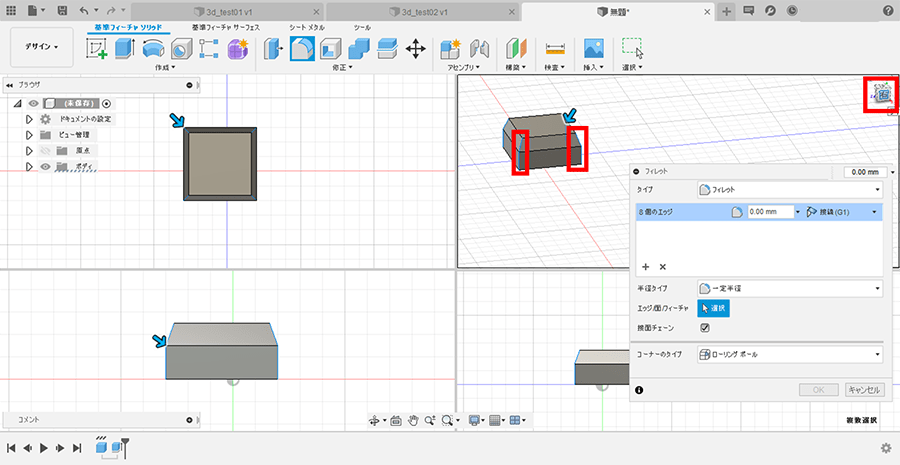
Task: Open timeline settings gear icon
Action: [885, 448]
